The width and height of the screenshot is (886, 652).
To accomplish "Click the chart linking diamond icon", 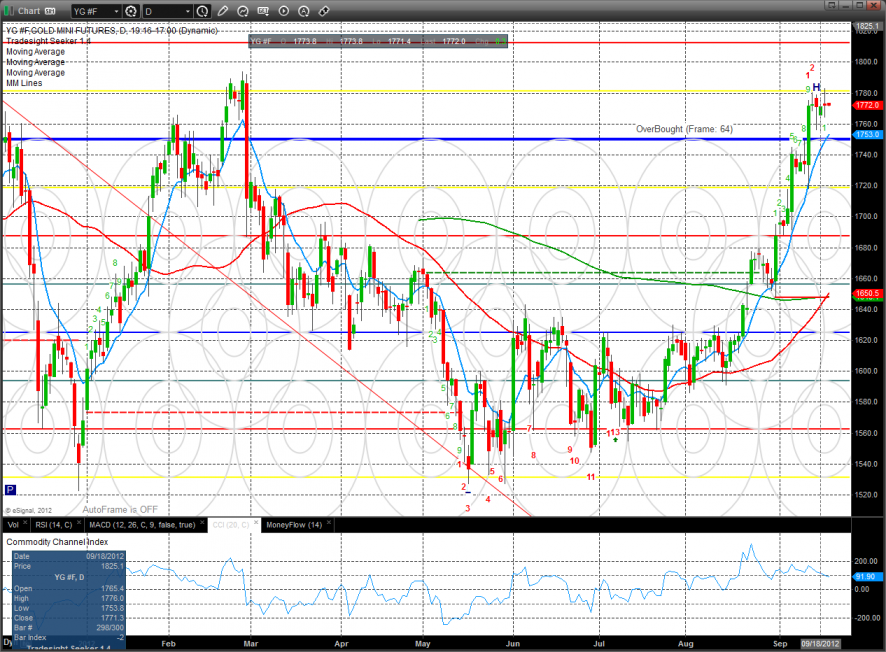I will point(324,11).
